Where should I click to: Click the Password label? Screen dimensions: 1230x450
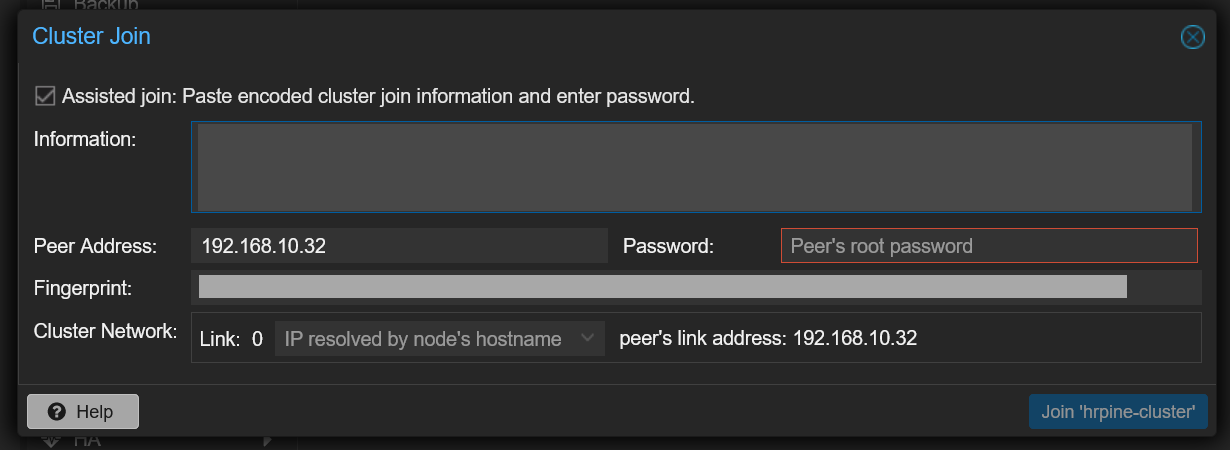click(668, 246)
